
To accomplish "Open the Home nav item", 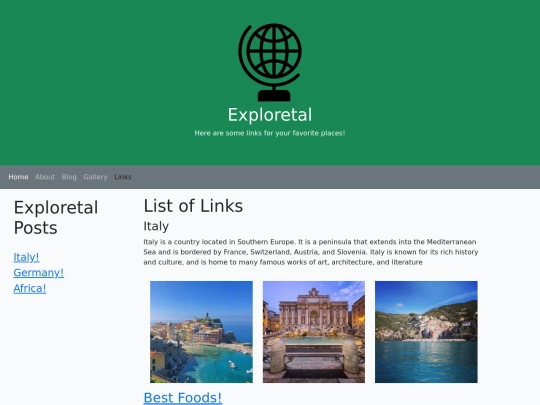I will [x=18, y=177].
